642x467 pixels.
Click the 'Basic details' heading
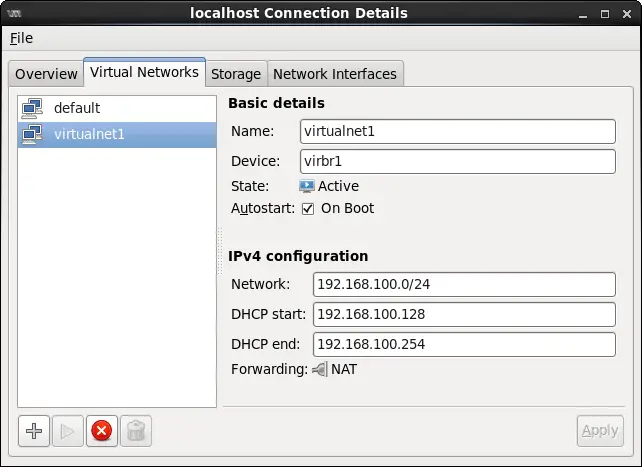point(276,103)
